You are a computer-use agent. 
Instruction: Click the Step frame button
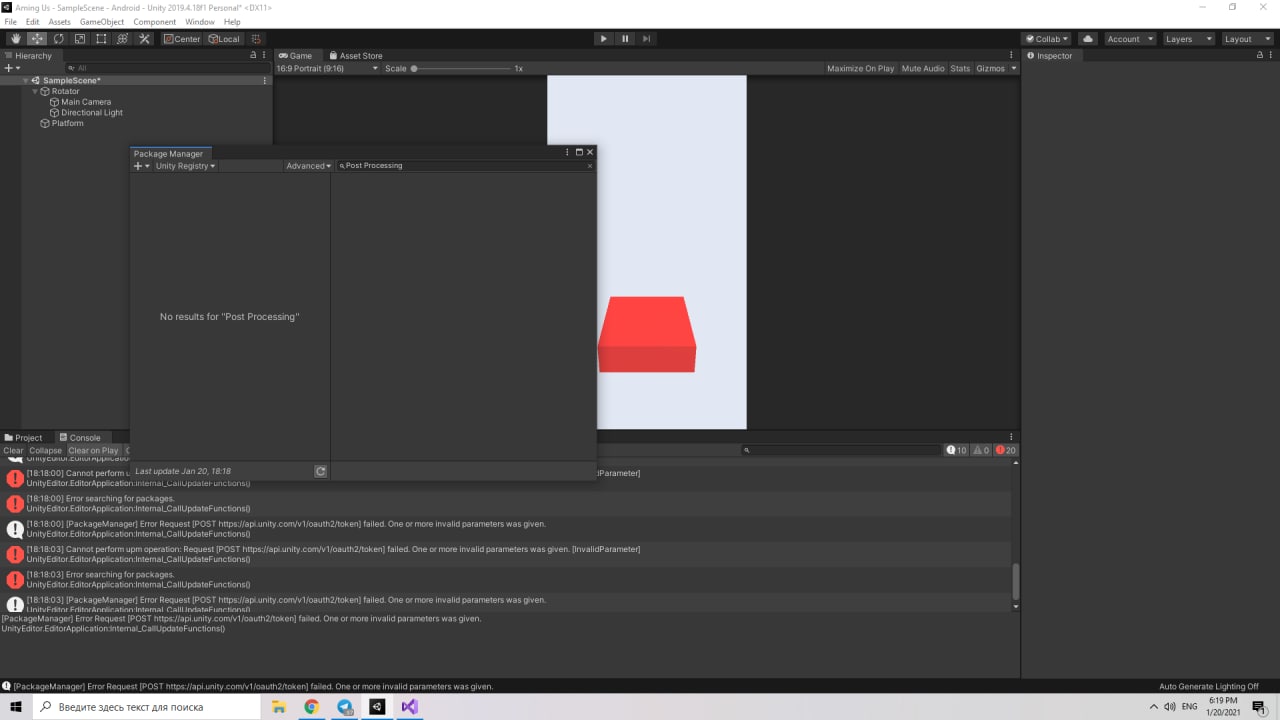tap(647, 39)
